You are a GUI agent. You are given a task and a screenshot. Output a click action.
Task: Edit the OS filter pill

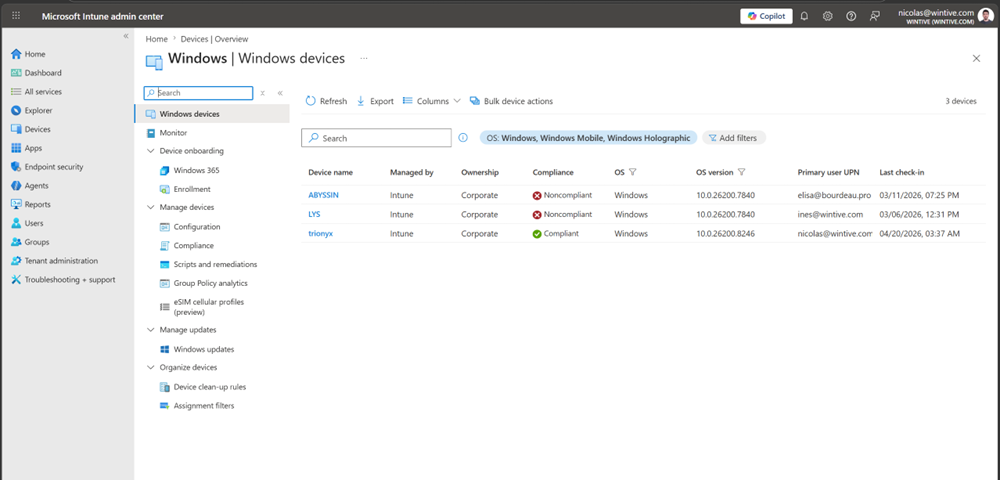(588, 138)
